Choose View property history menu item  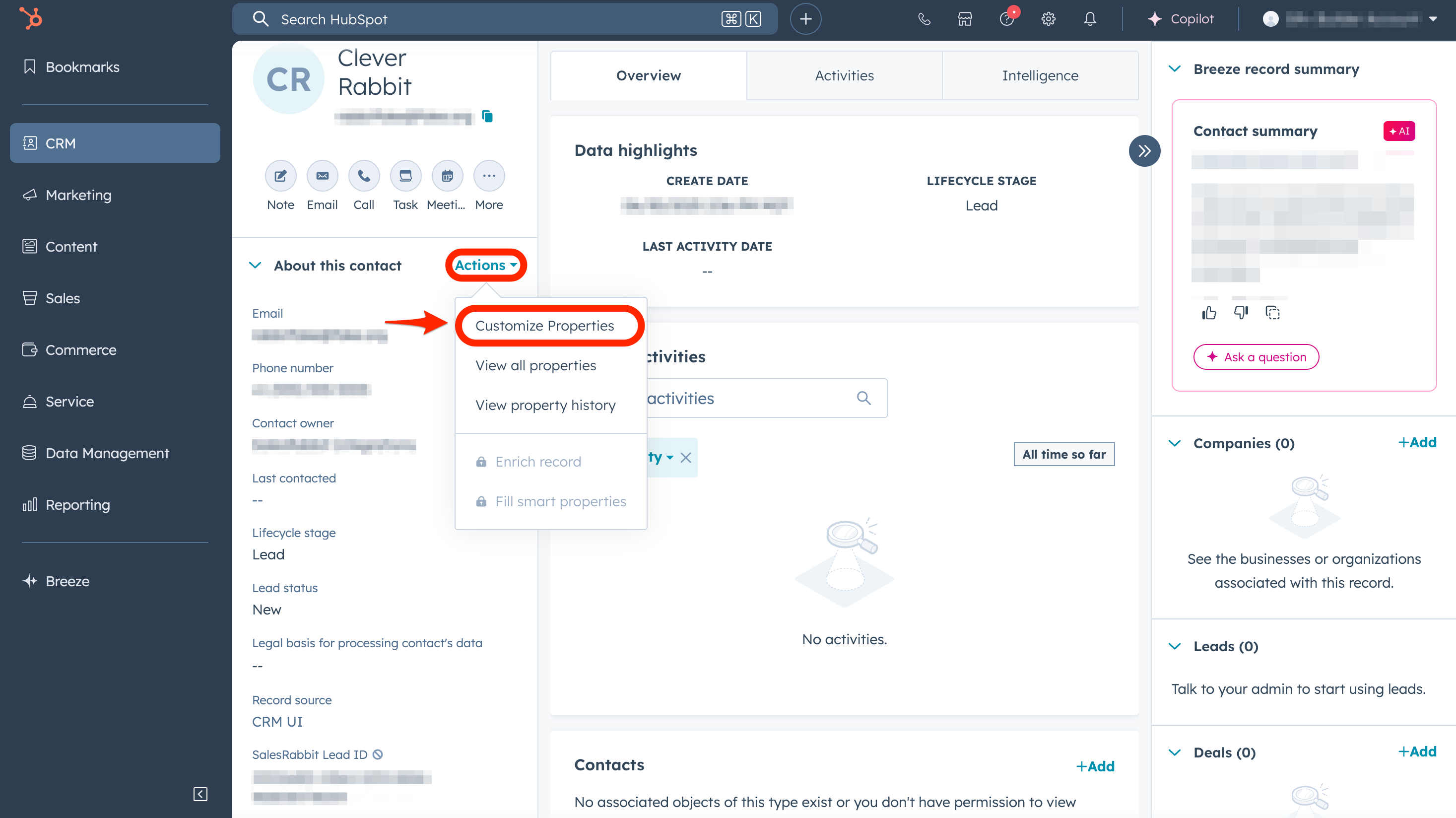click(x=545, y=406)
